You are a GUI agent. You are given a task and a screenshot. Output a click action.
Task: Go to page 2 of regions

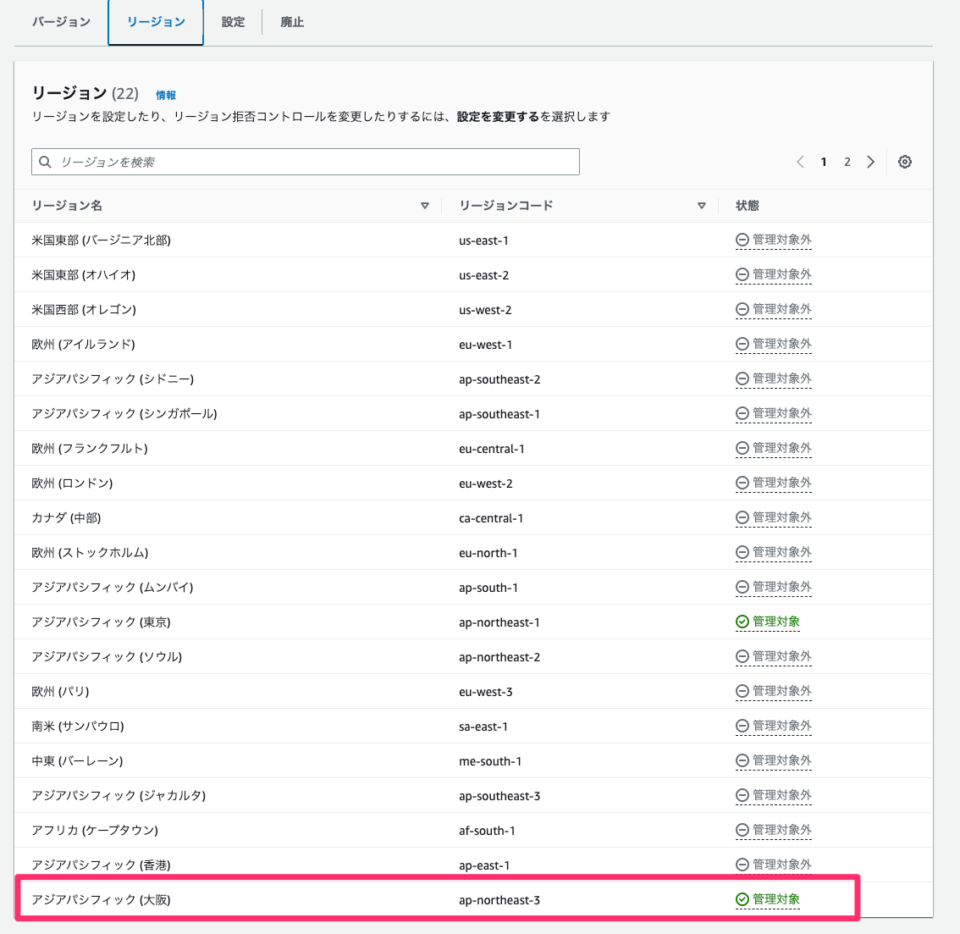coord(847,162)
